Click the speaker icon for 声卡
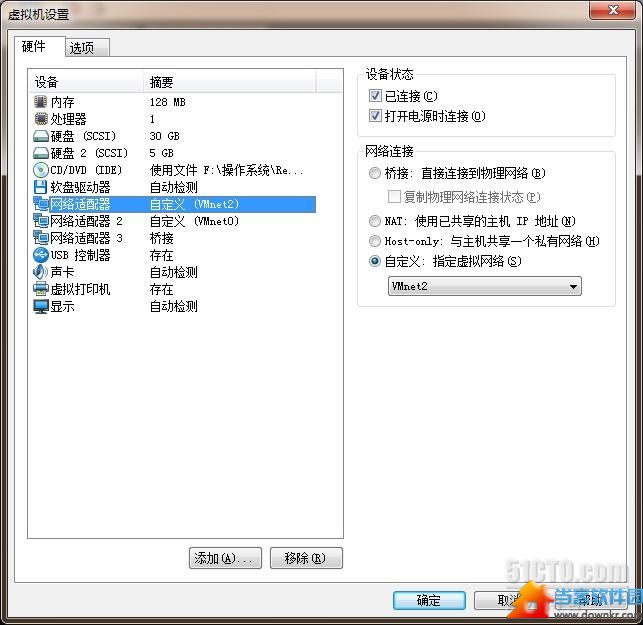 click(41, 272)
